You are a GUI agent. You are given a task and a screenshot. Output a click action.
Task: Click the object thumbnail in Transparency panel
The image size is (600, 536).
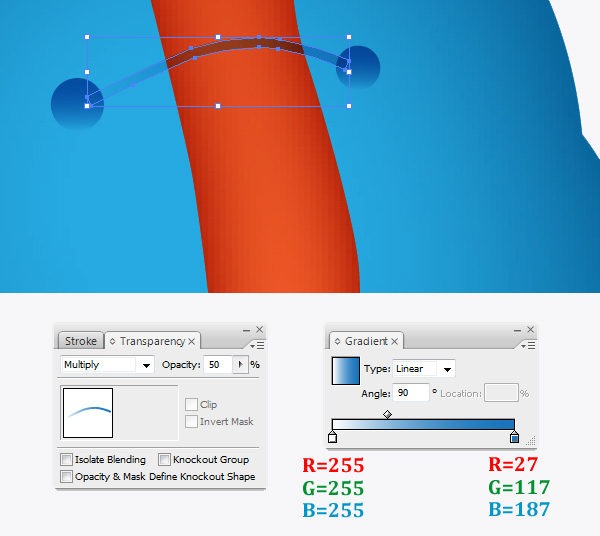pyautogui.click(x=88, y=413)
